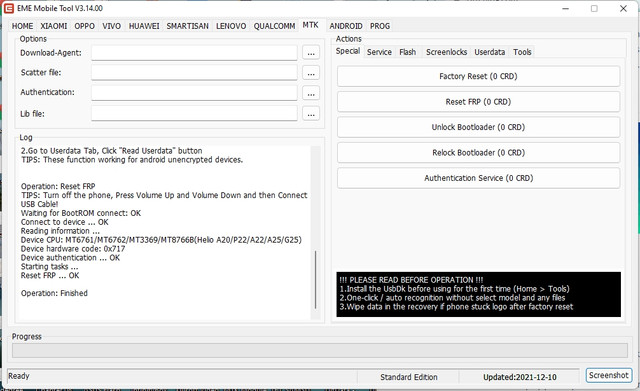
Task: Click the Factory Reset (0 CRD) button
Action: tap(478, 76)
